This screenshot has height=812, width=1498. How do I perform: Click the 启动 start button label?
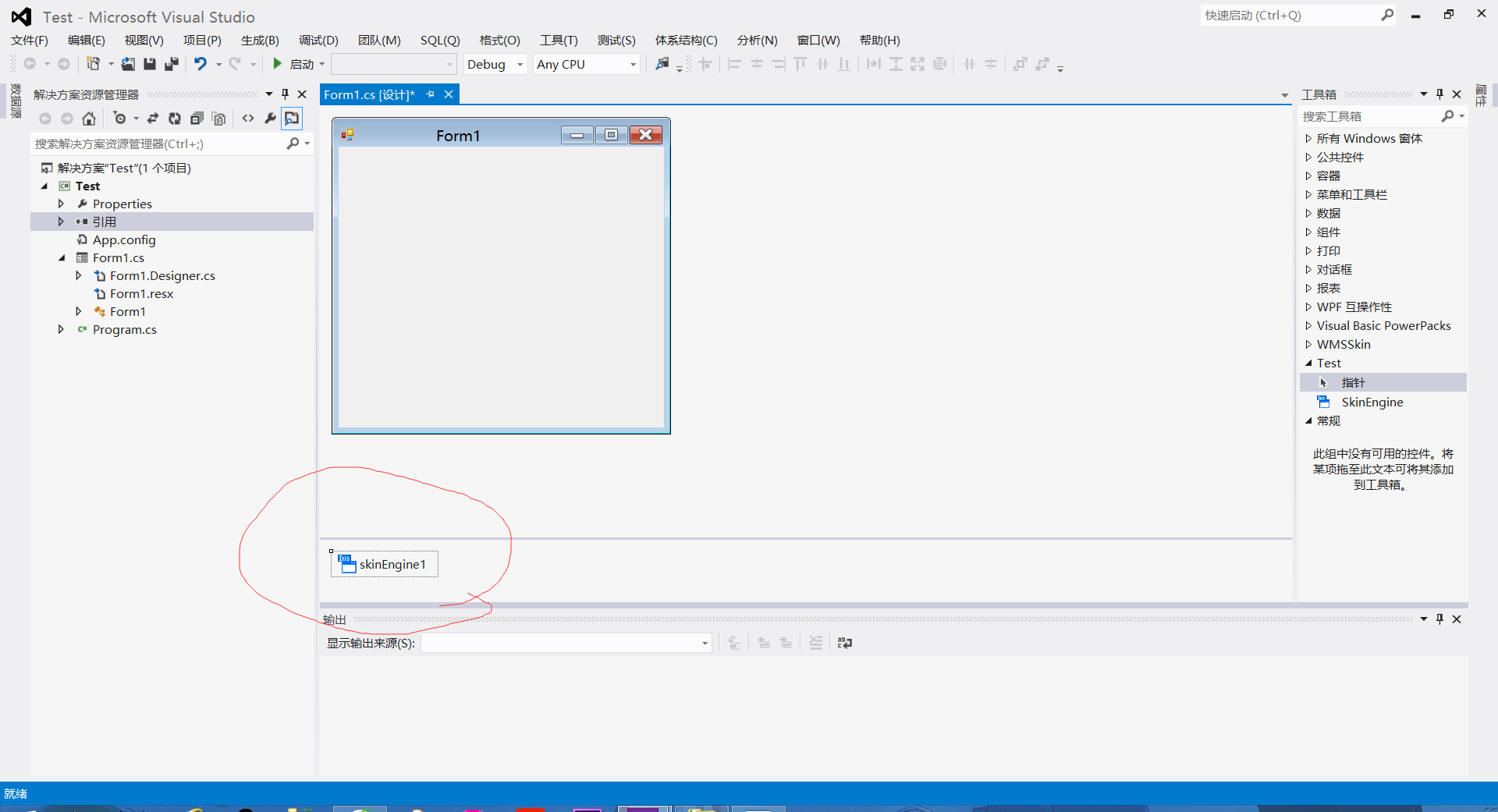tap(302, 64)
